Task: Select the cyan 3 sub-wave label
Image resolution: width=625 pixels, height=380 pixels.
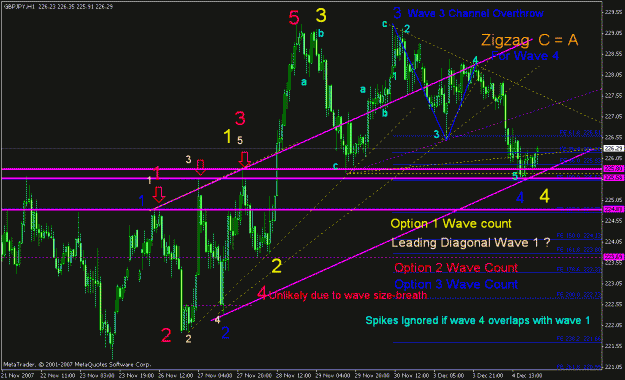Action: coord(436,134)
